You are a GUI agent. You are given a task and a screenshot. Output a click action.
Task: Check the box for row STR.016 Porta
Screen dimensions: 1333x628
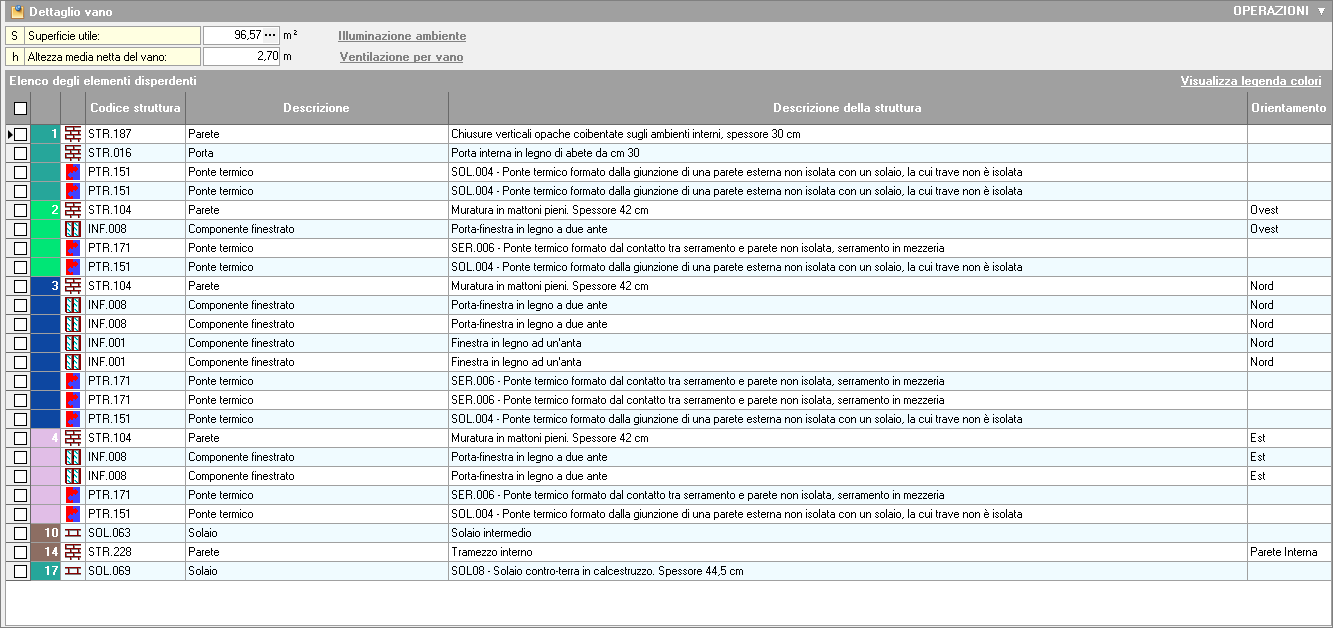20,153
